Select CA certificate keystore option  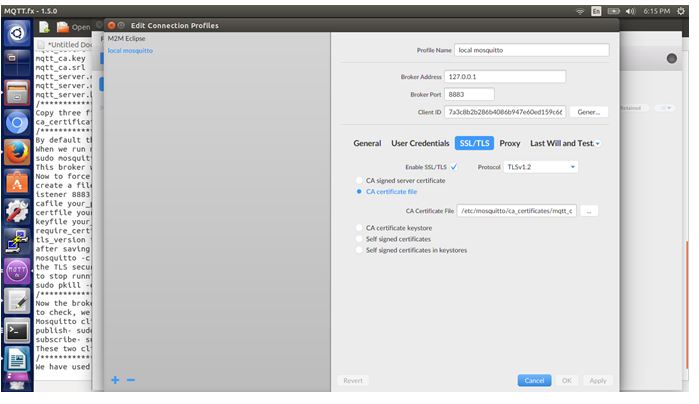(359, 228)
